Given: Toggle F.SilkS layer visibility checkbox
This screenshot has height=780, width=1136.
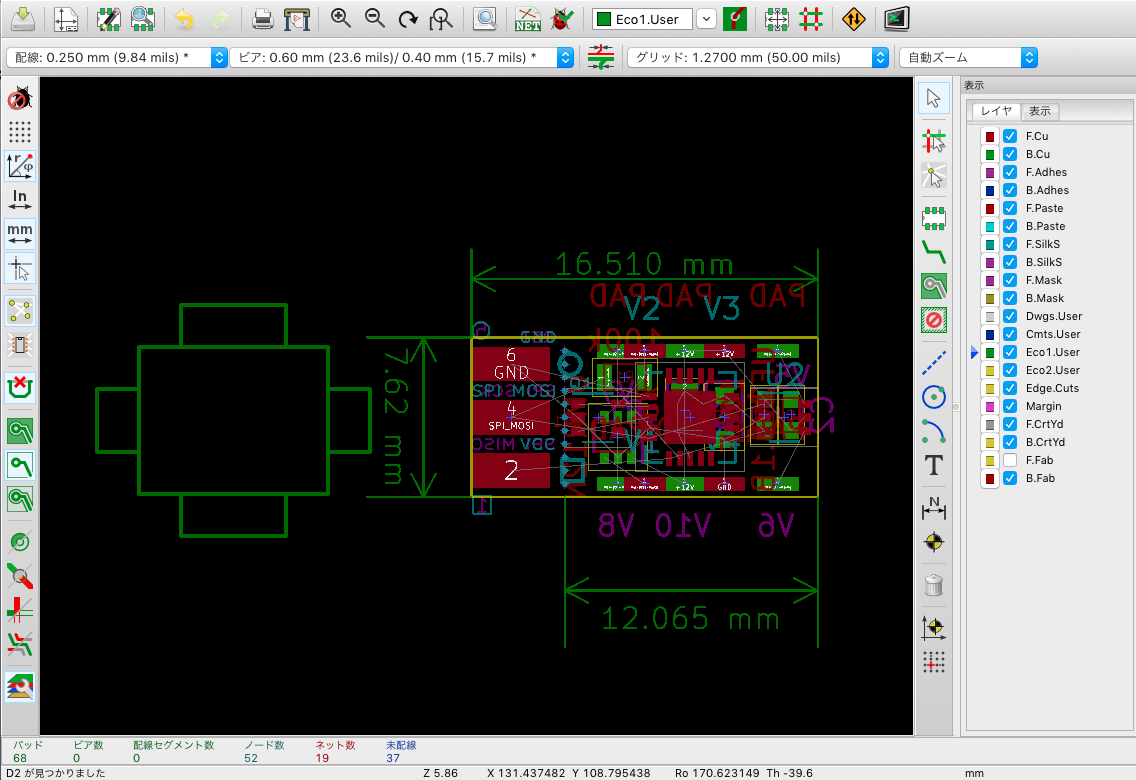Looking at the screenshot, I should click(x=1010, y=244).
